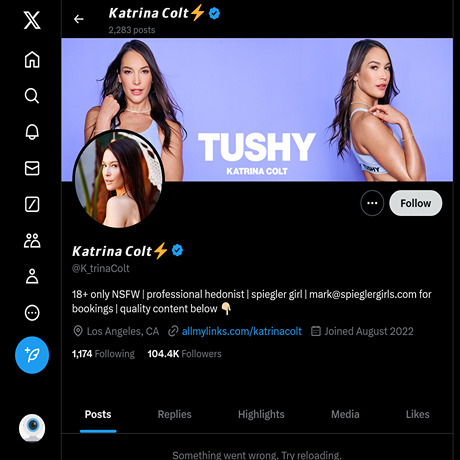Open Explore search icon in sidebar

click(x=32, y=96)
